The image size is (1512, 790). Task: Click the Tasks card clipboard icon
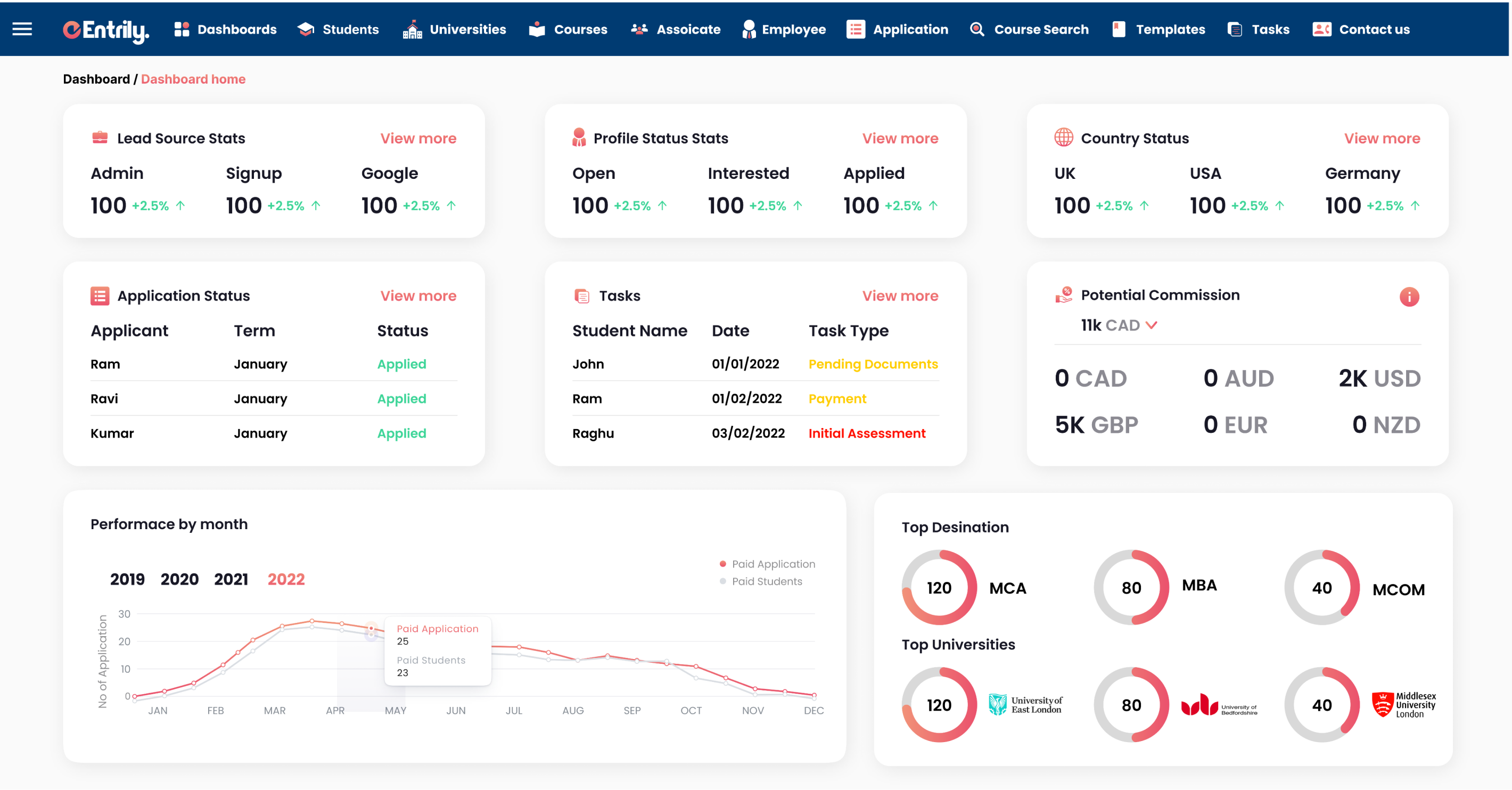click(582, 296)
